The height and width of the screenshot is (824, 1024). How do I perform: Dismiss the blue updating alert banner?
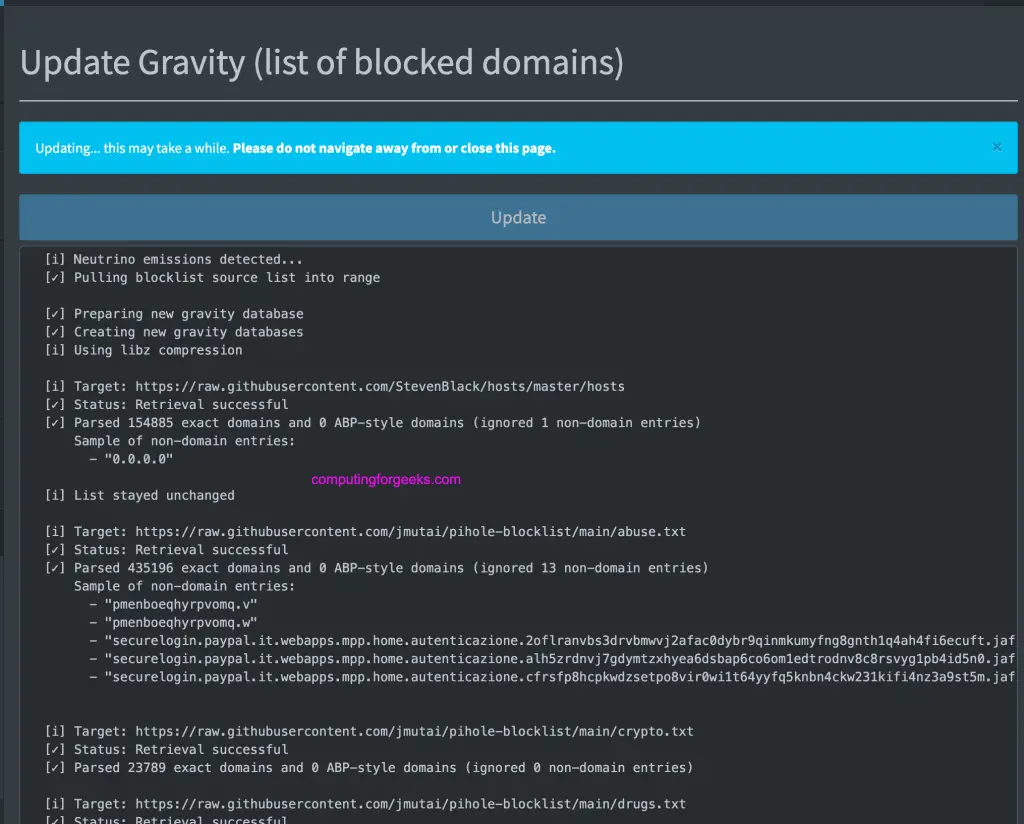[x=997, y=147]
